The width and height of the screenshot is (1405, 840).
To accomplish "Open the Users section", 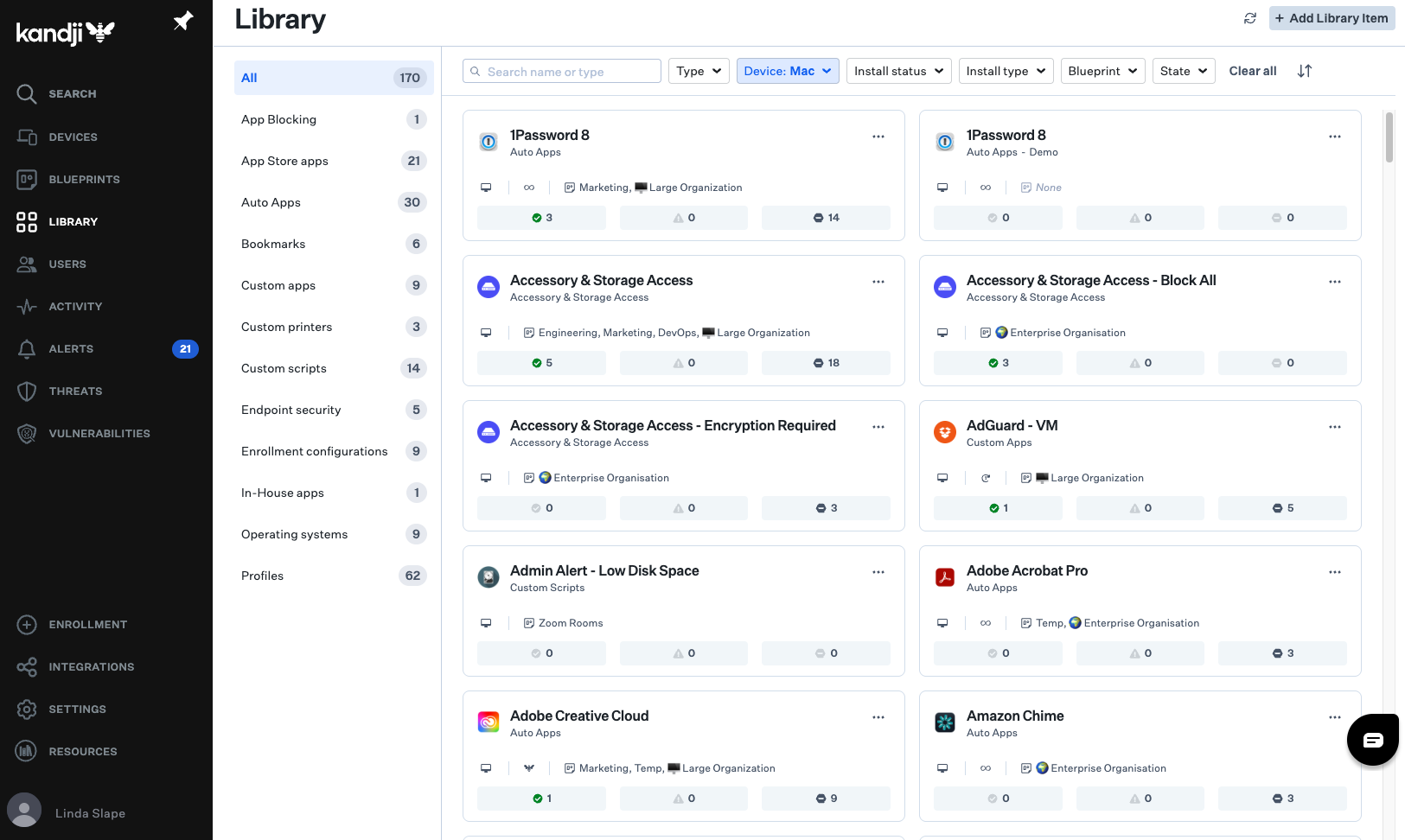I will point(51,264).
